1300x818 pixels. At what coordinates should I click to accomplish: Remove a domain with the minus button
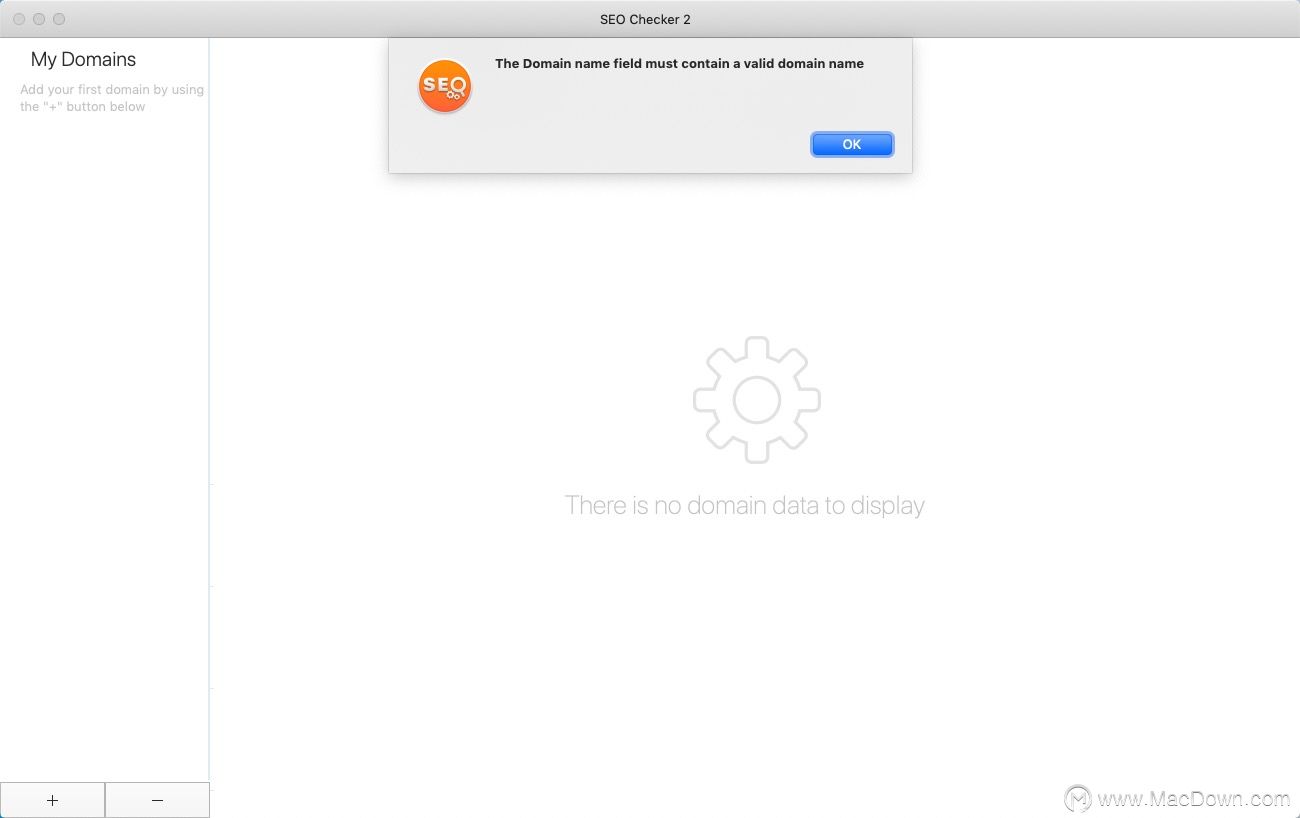point(157,800)
